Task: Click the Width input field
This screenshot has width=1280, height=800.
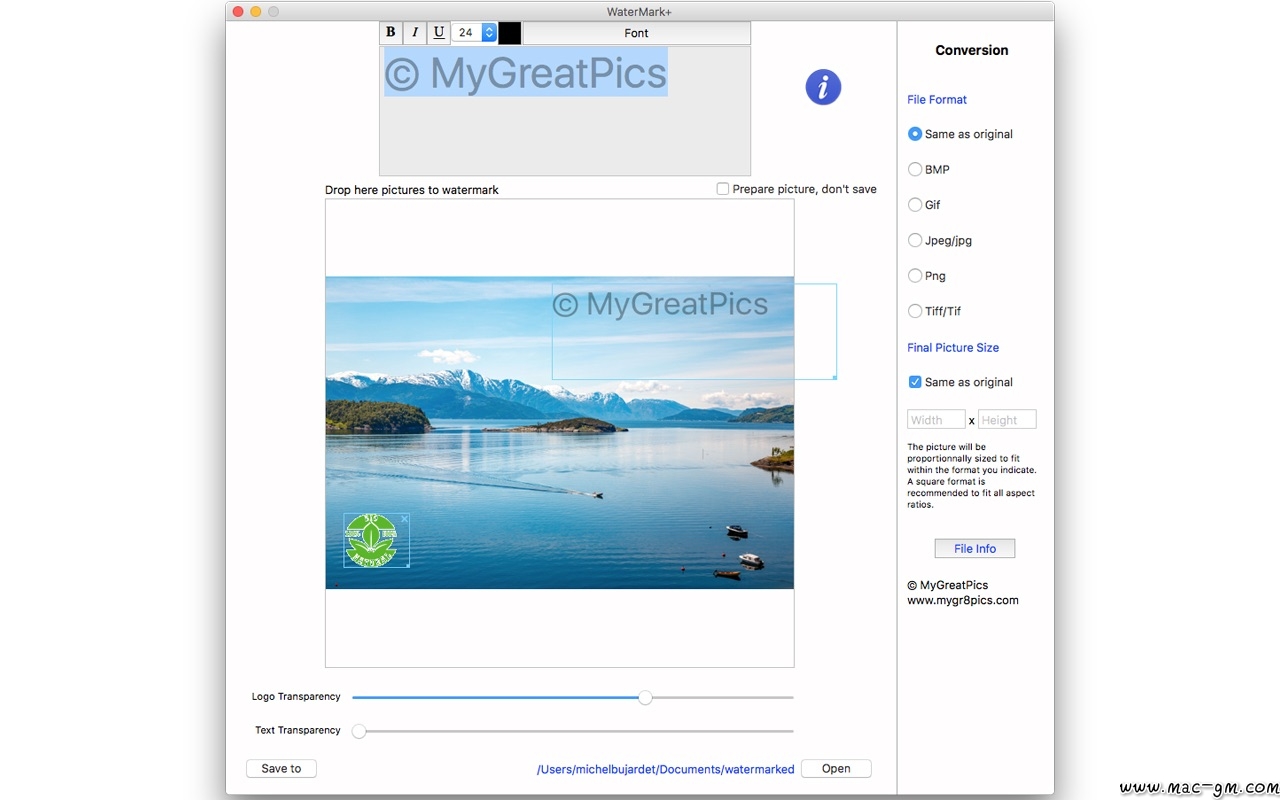Action: (x=936, y=420)
